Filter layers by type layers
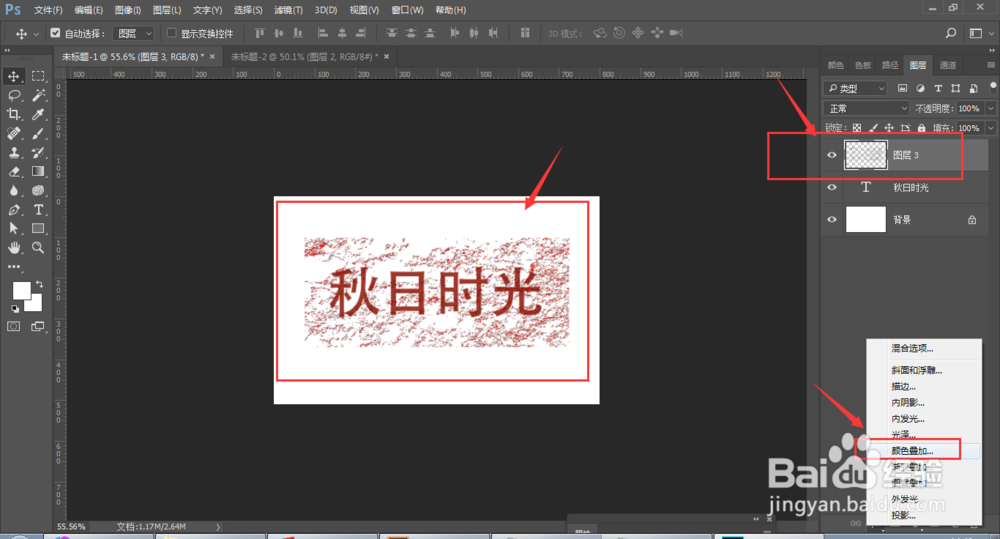The height and width of the screenshot is (539, 1000). (x=938, y=89)
